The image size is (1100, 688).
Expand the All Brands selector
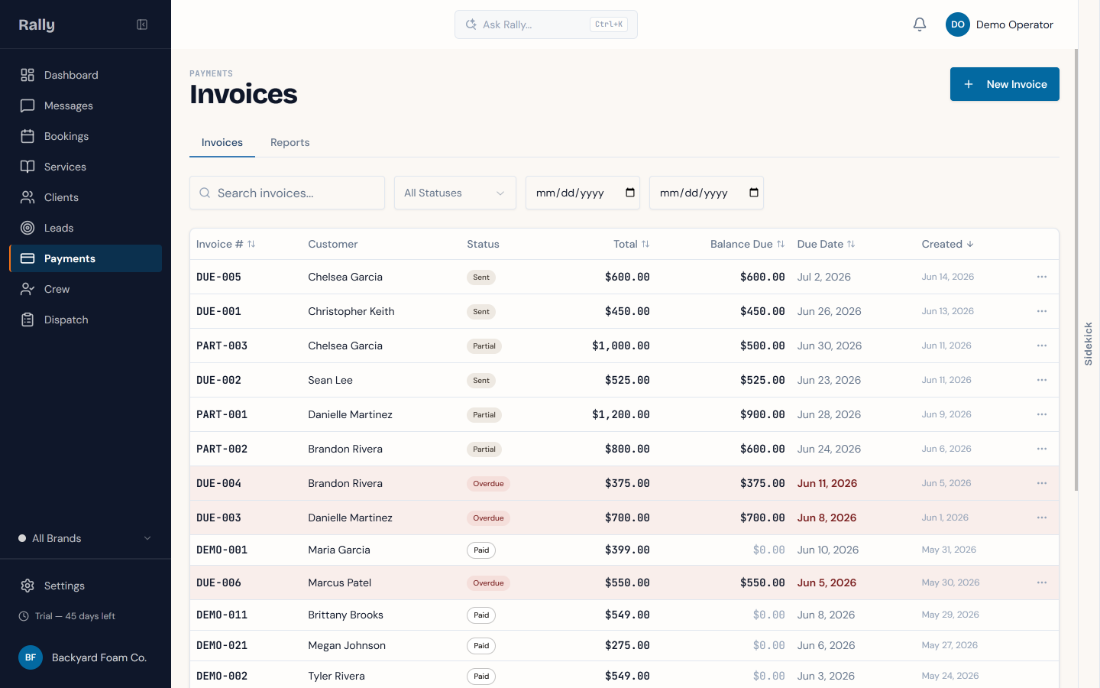click(86, 539)
